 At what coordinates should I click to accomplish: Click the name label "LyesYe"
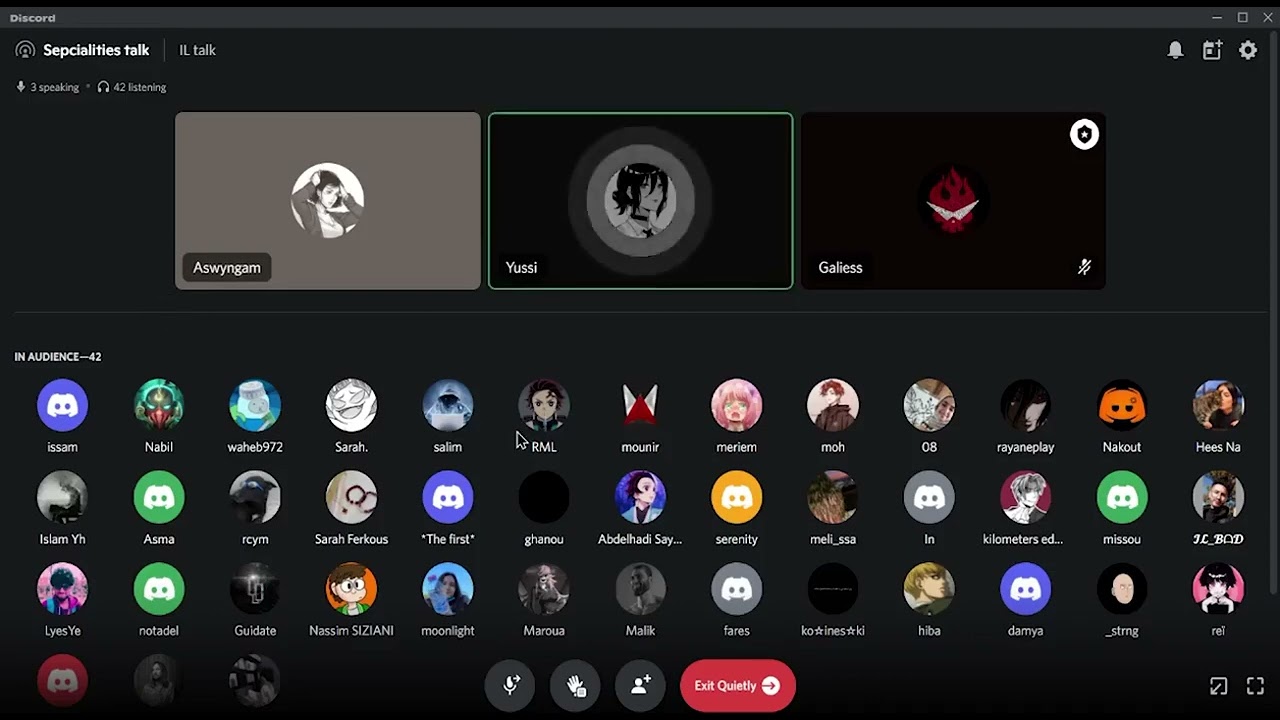click(x=62, y=631)
